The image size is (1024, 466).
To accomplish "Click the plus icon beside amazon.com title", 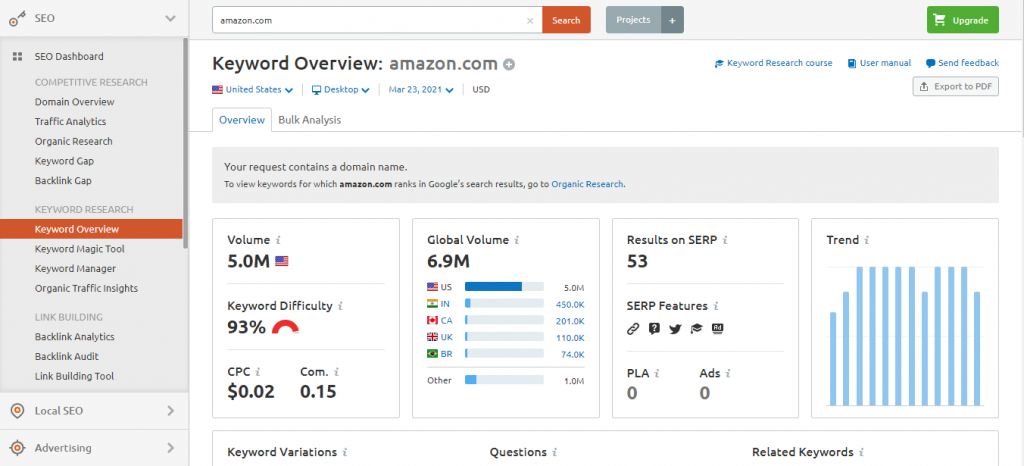I will (509, 64).
